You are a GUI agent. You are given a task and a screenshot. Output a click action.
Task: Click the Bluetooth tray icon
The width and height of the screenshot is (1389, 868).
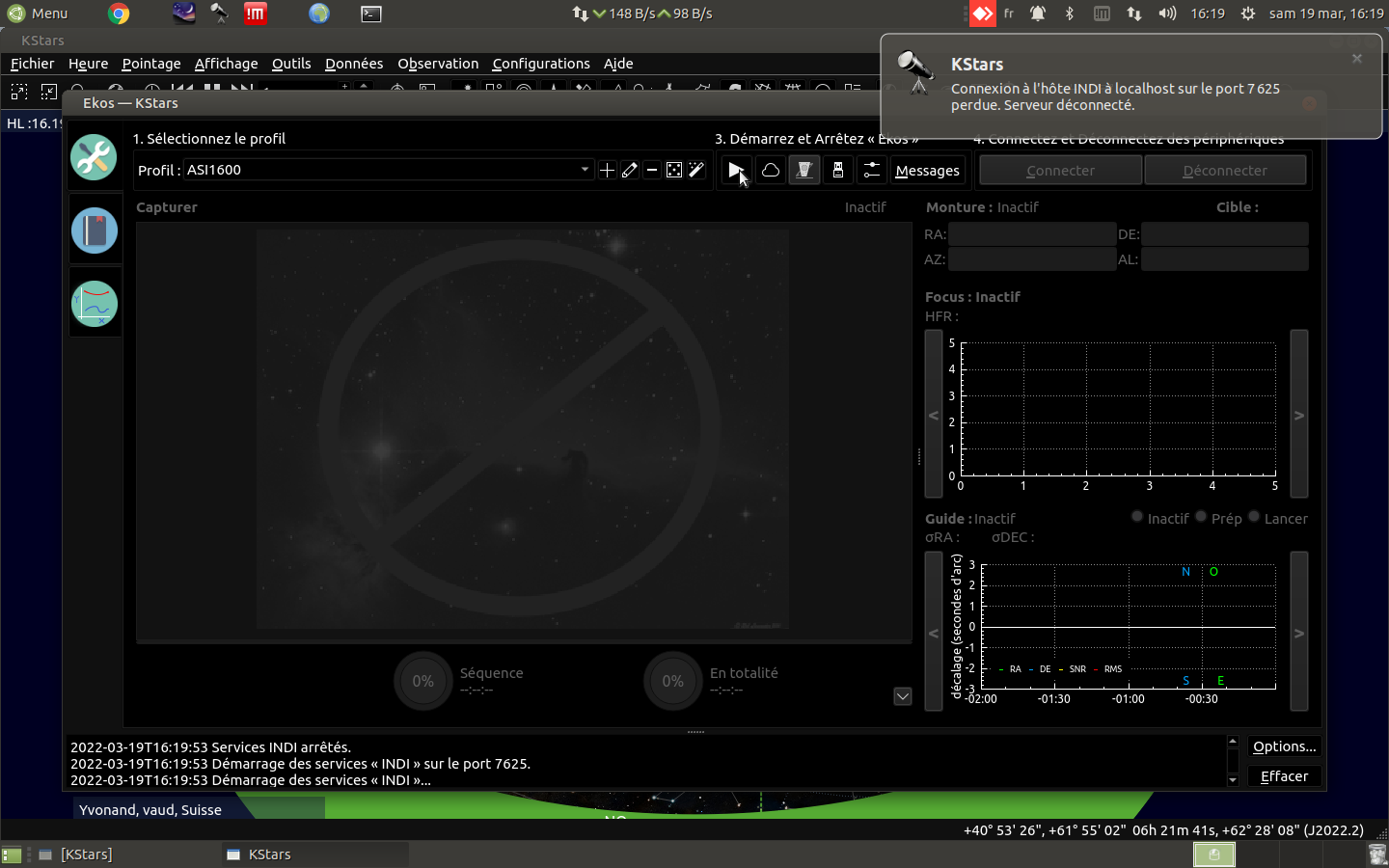tap(1069, 14)
